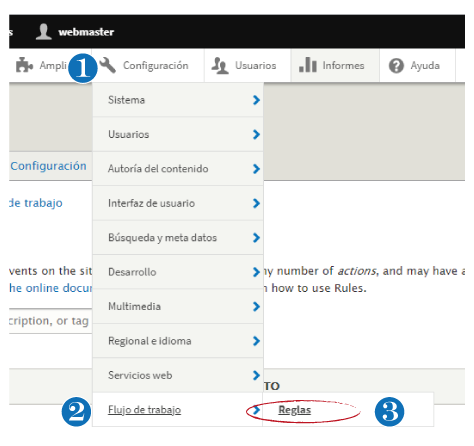Select Regional e idioma menu entry
This screenshot has height=446, width=474.
(178, 341)
